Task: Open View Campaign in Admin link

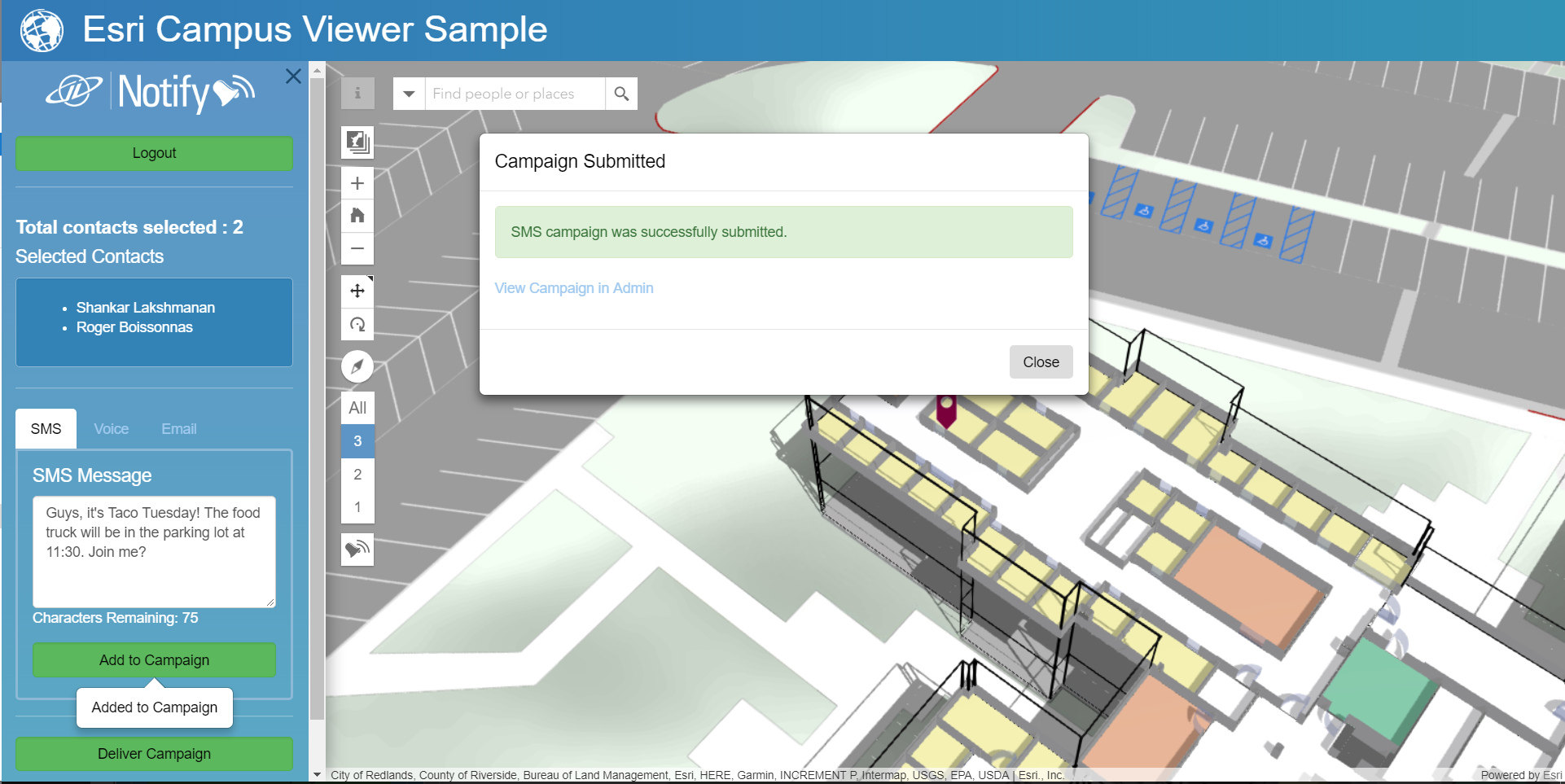Action: [x=574, y=288]
